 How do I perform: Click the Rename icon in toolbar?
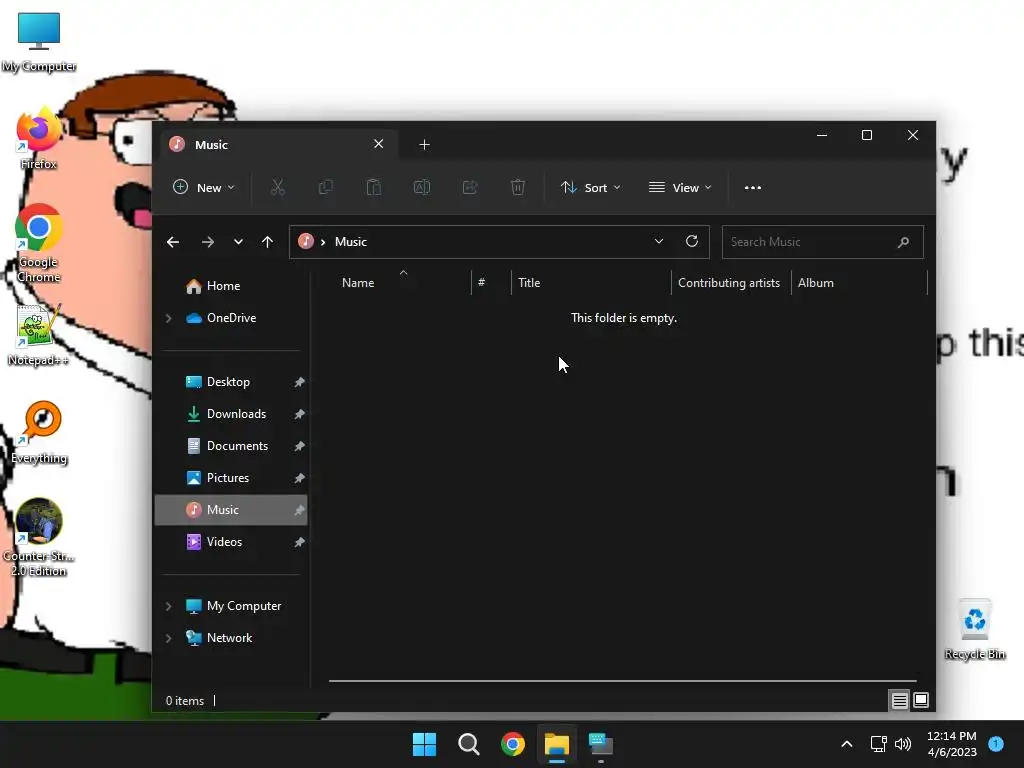pos(422,187)
